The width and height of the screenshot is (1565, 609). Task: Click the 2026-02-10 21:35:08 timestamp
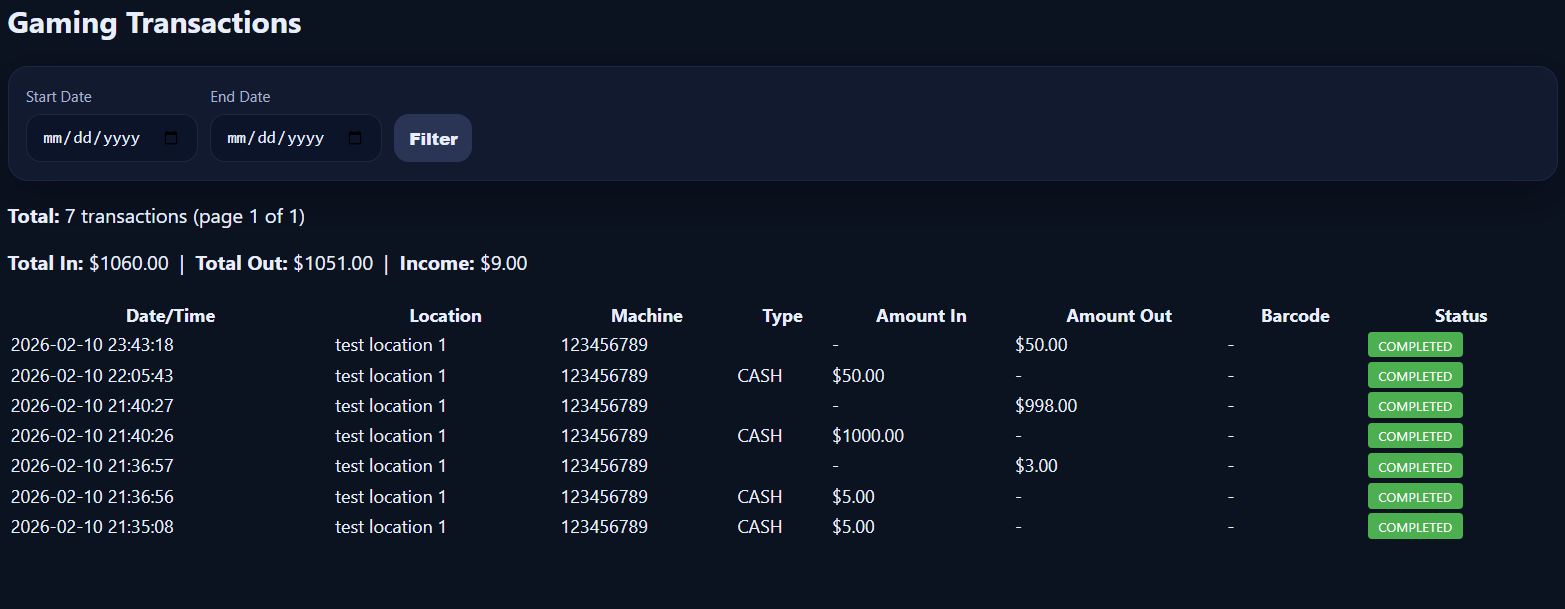(x=92, y=527)
